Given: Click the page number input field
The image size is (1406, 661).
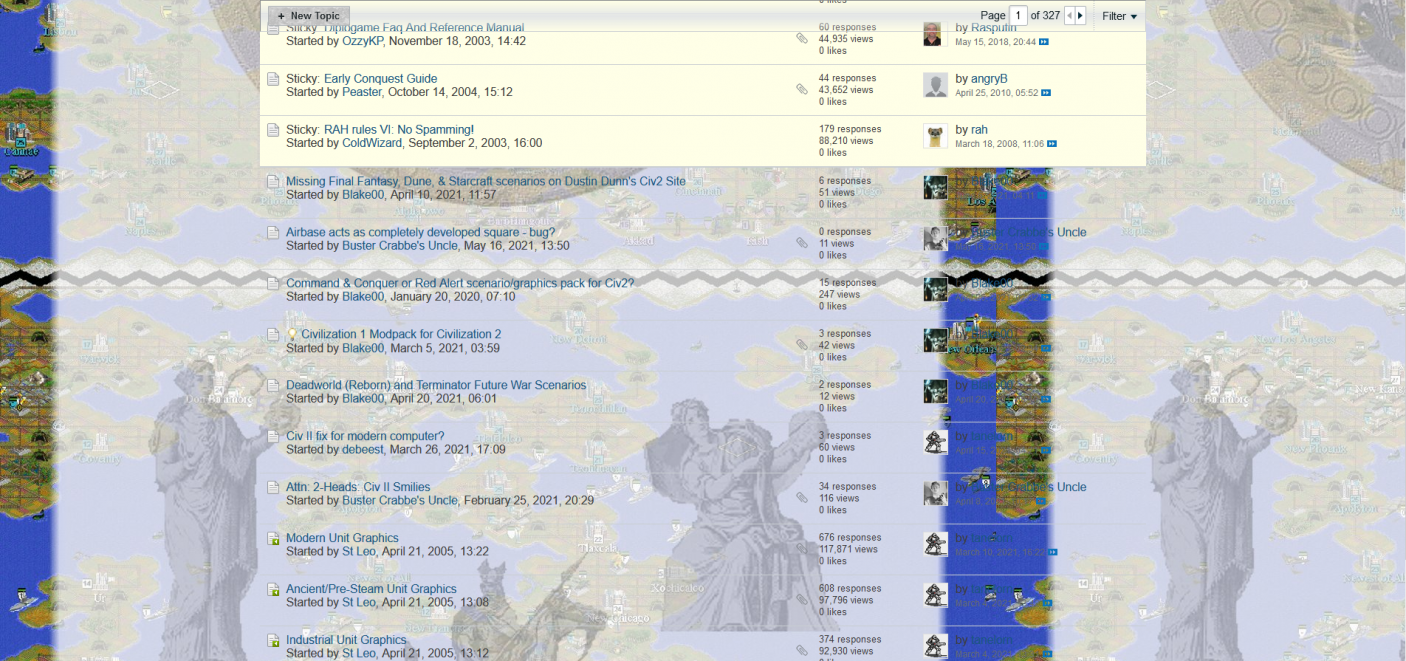Looking at the screenshot, I should tap(1018, 16).
